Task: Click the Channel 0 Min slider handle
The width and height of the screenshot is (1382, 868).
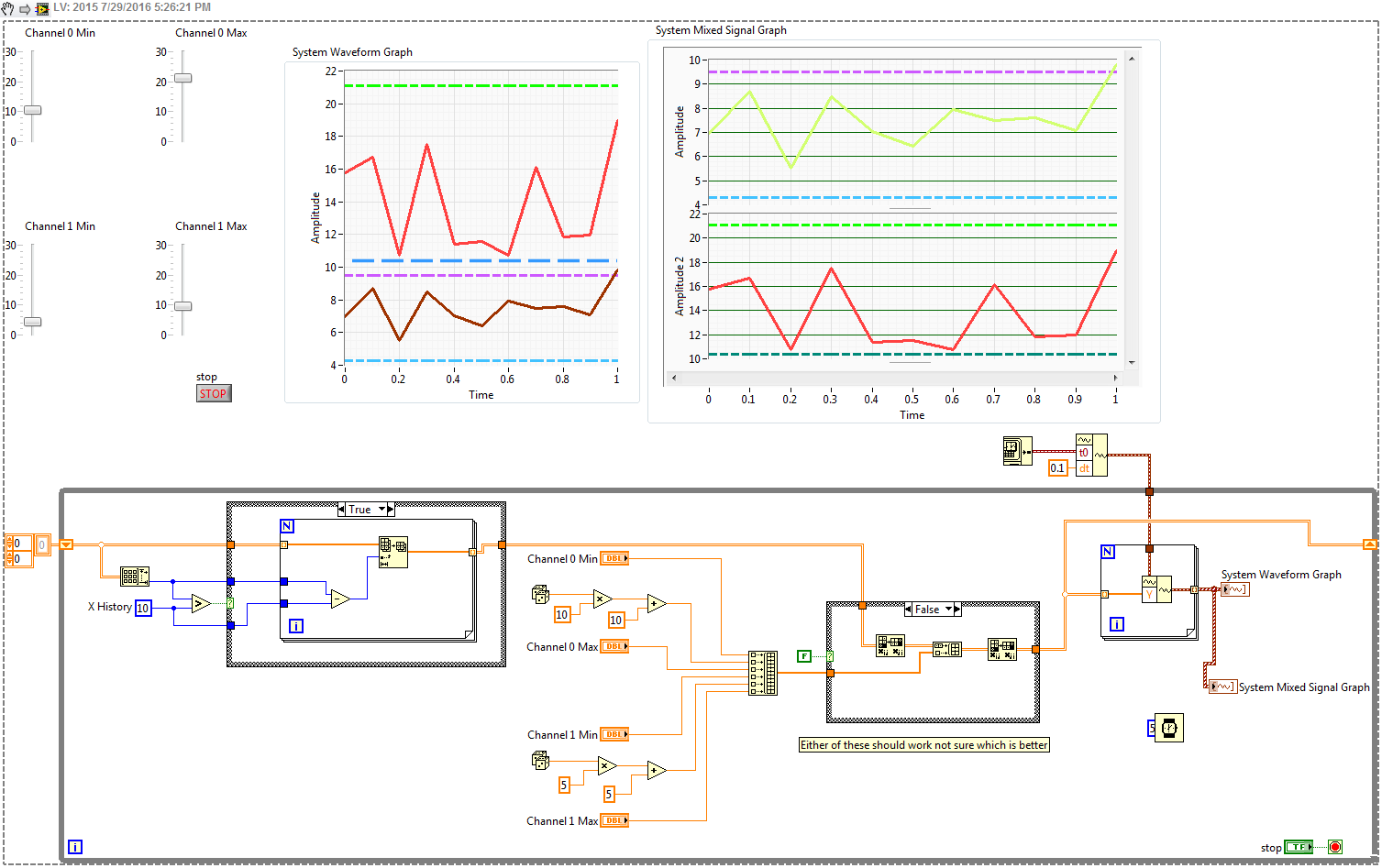Action: [32, 110]
